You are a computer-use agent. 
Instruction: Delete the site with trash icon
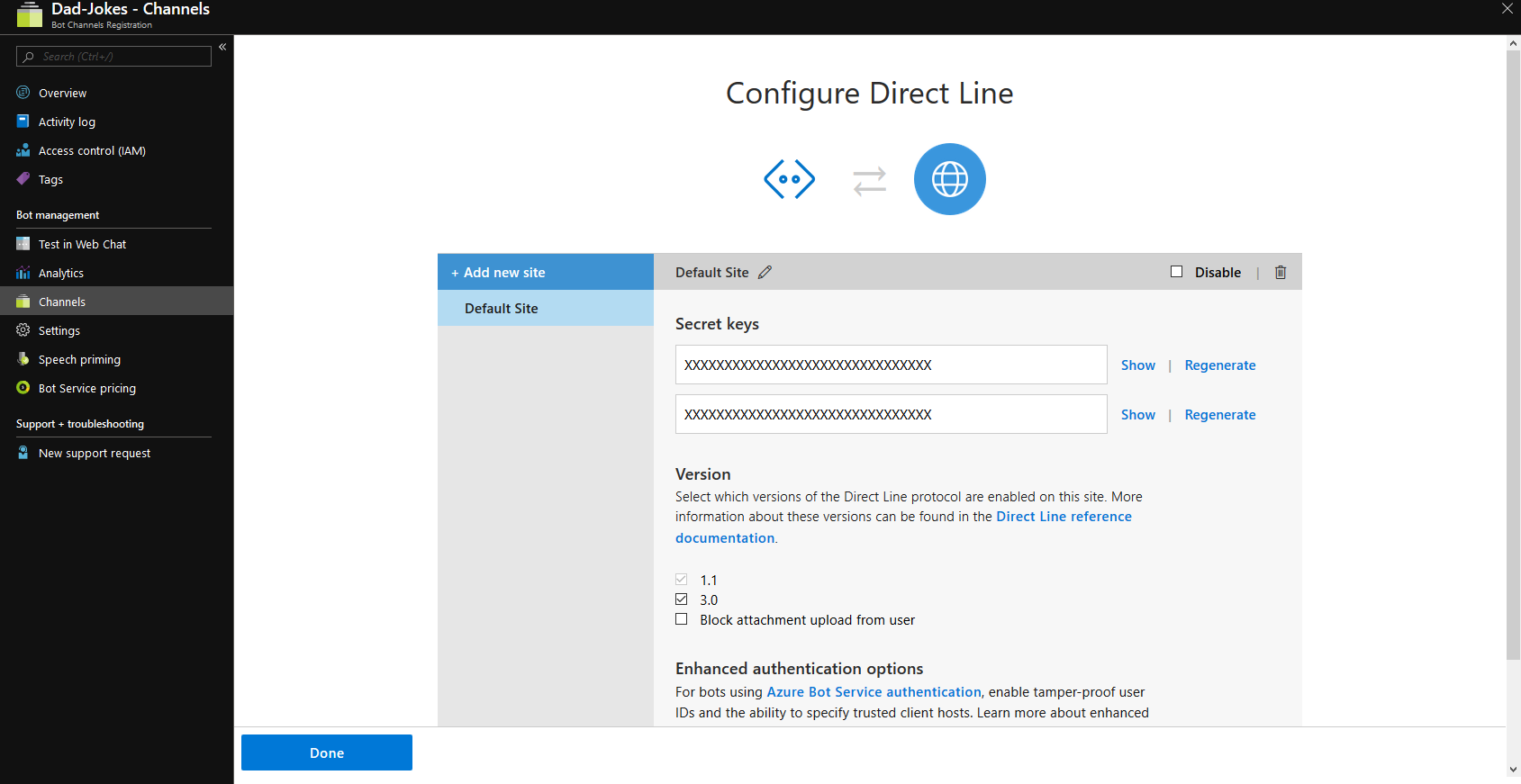tap(1281, 272)
